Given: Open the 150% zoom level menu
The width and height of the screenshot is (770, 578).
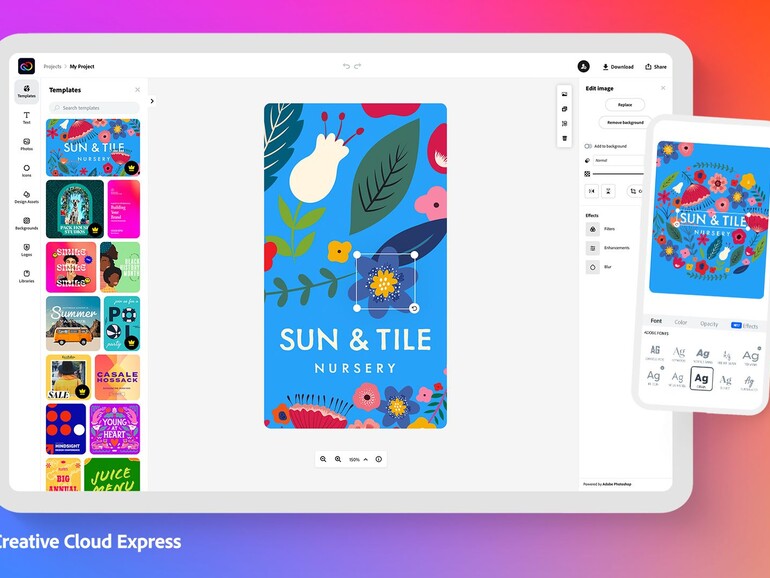Looking at the screenshot, I should coord(358,460).
